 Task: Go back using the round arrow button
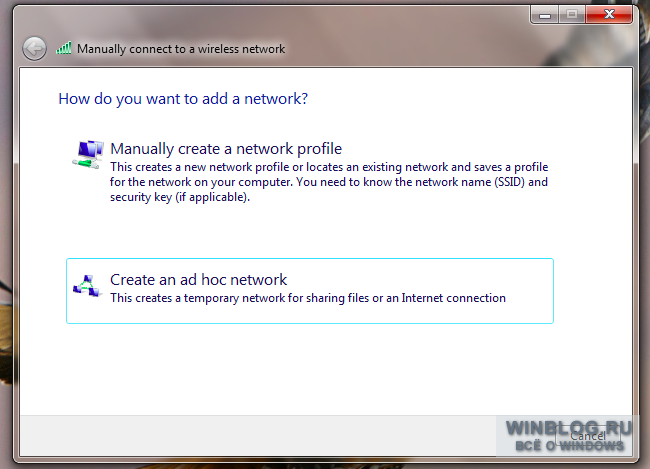click(x=34, y=49)
